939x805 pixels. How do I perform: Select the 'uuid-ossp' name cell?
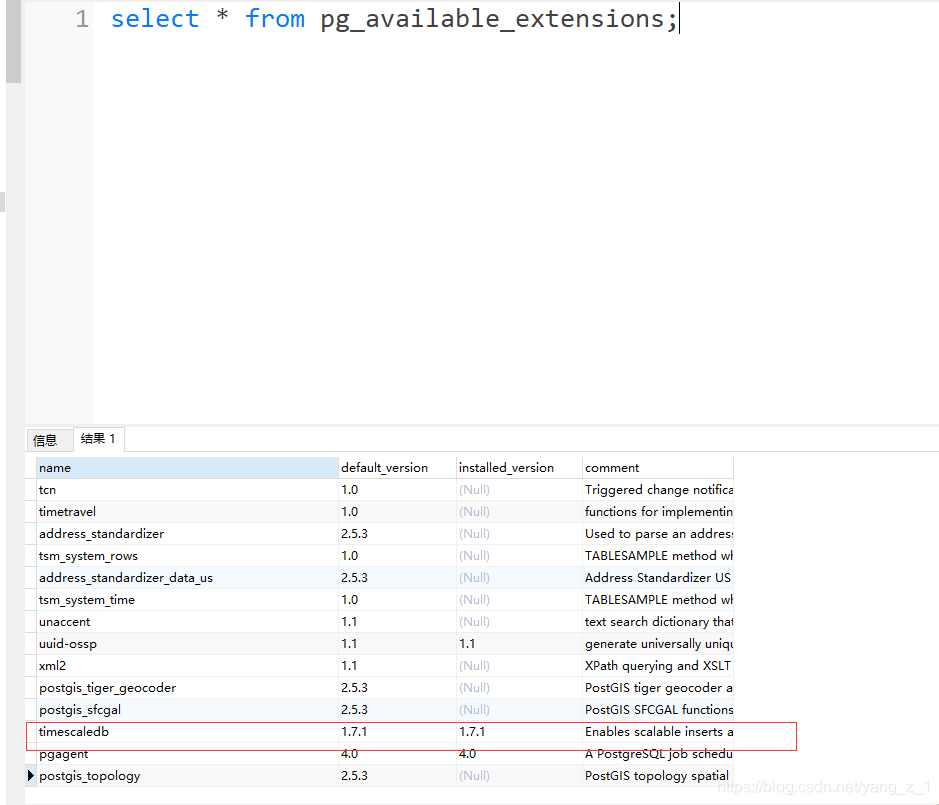(187, 644)
